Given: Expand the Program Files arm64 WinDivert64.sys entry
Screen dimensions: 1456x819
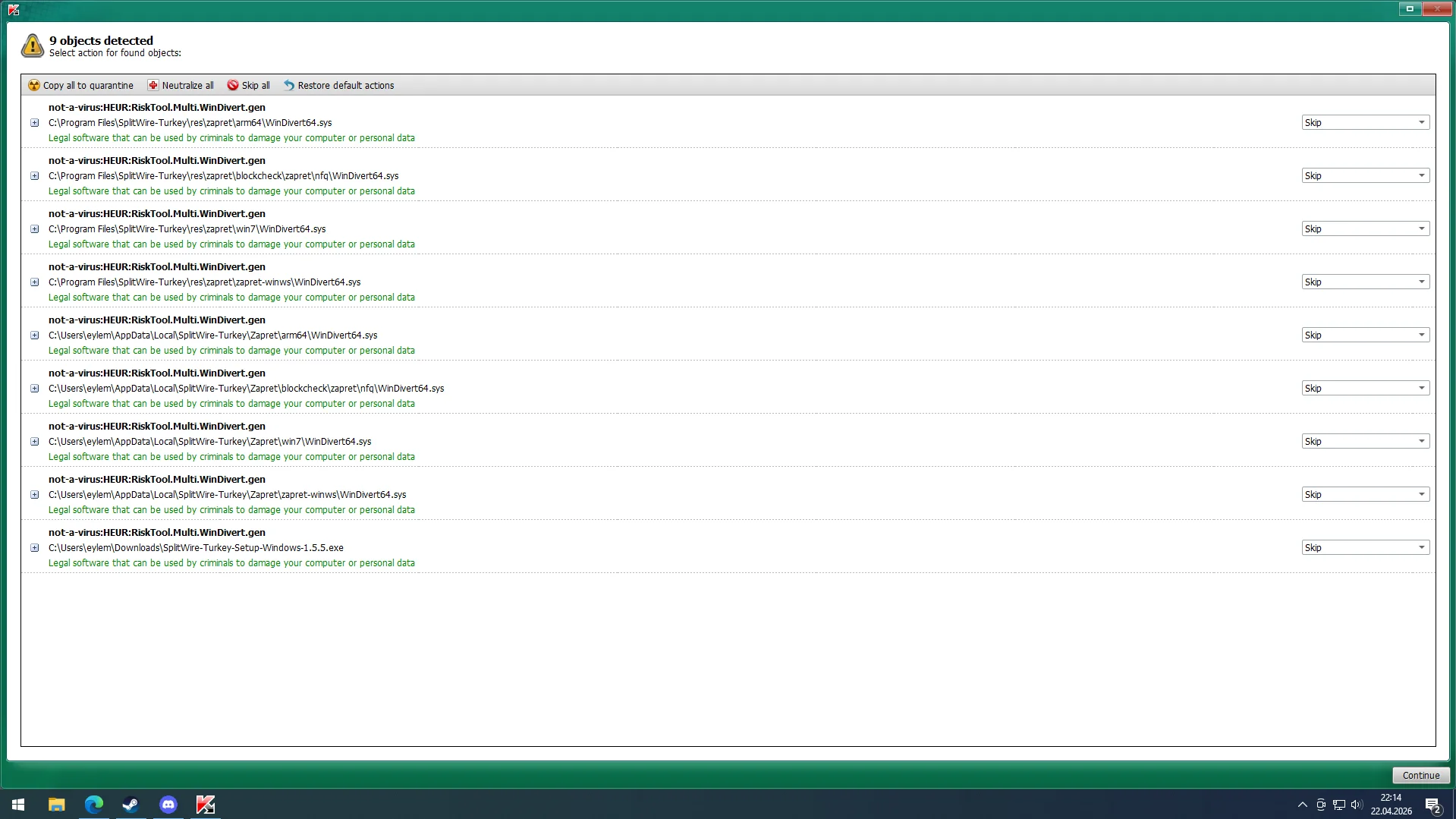Looking at the screenshot, I should [34, 122].
